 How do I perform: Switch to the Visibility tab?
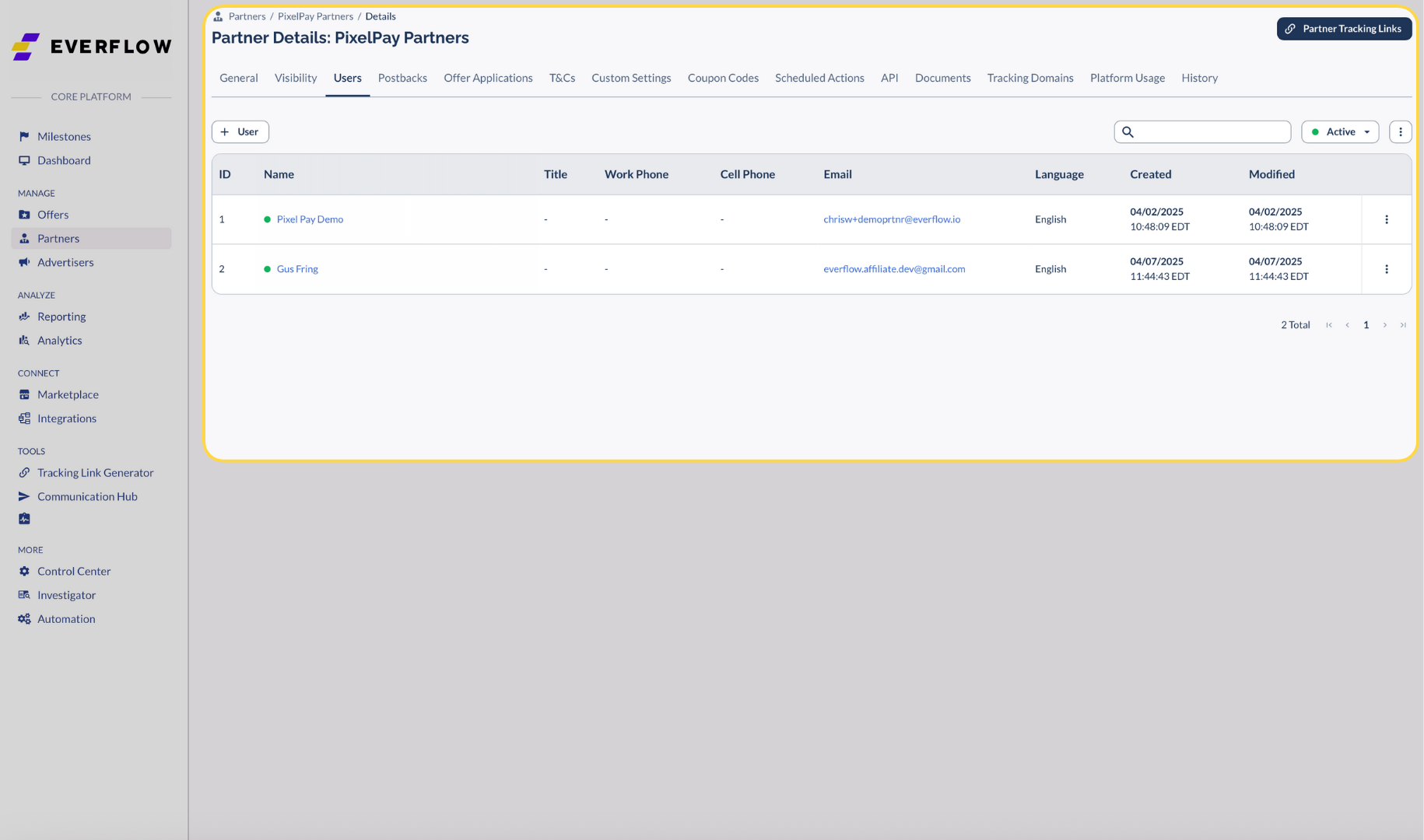pyautogui.click(x=296, y=78)
